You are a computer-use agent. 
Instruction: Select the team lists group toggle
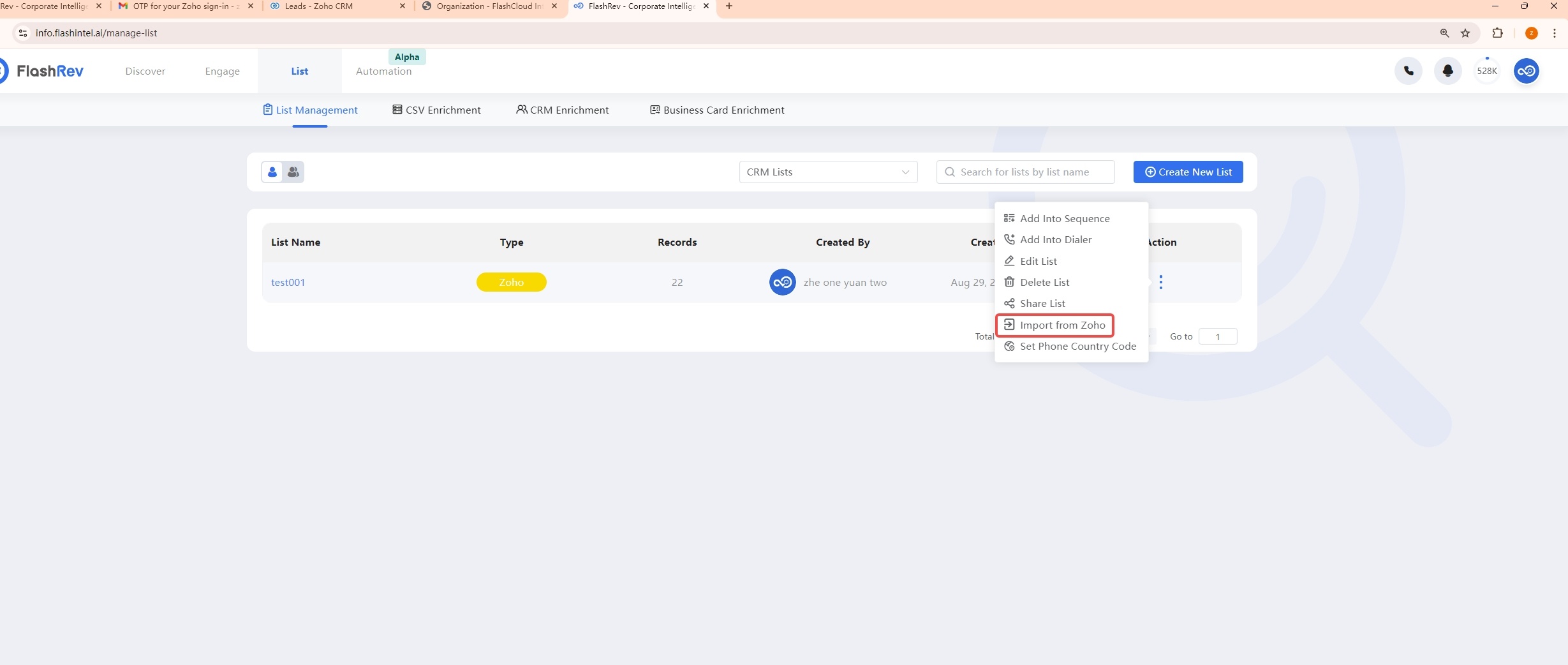coord(293,172)
